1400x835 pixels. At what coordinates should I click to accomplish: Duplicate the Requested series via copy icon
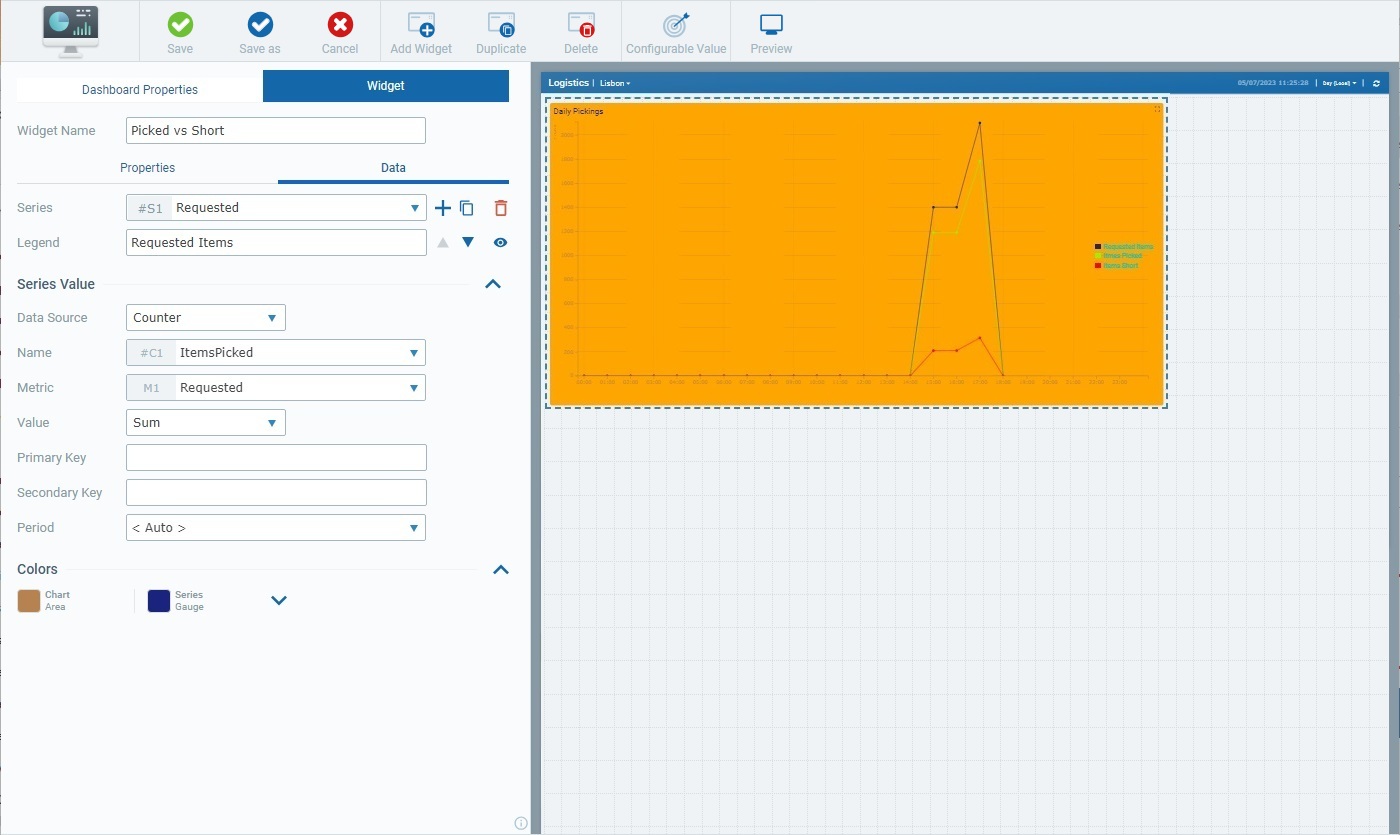[x=467, y=208]
